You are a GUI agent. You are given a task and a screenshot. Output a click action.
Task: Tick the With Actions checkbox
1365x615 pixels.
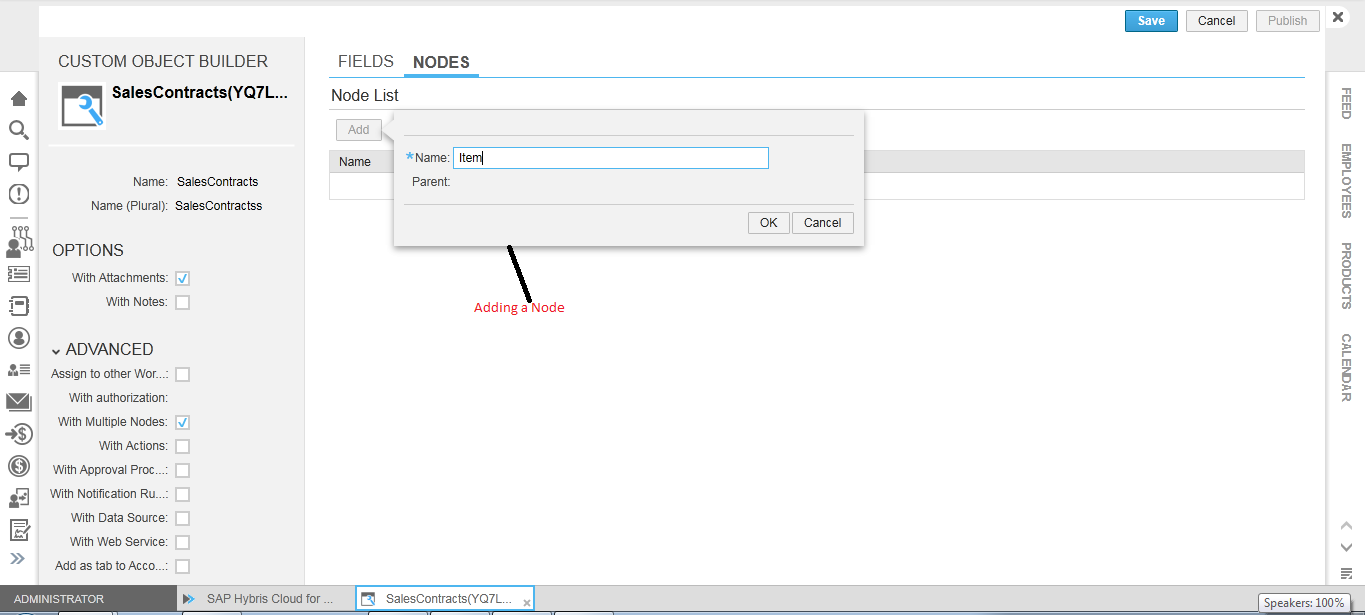click(182, 446)
